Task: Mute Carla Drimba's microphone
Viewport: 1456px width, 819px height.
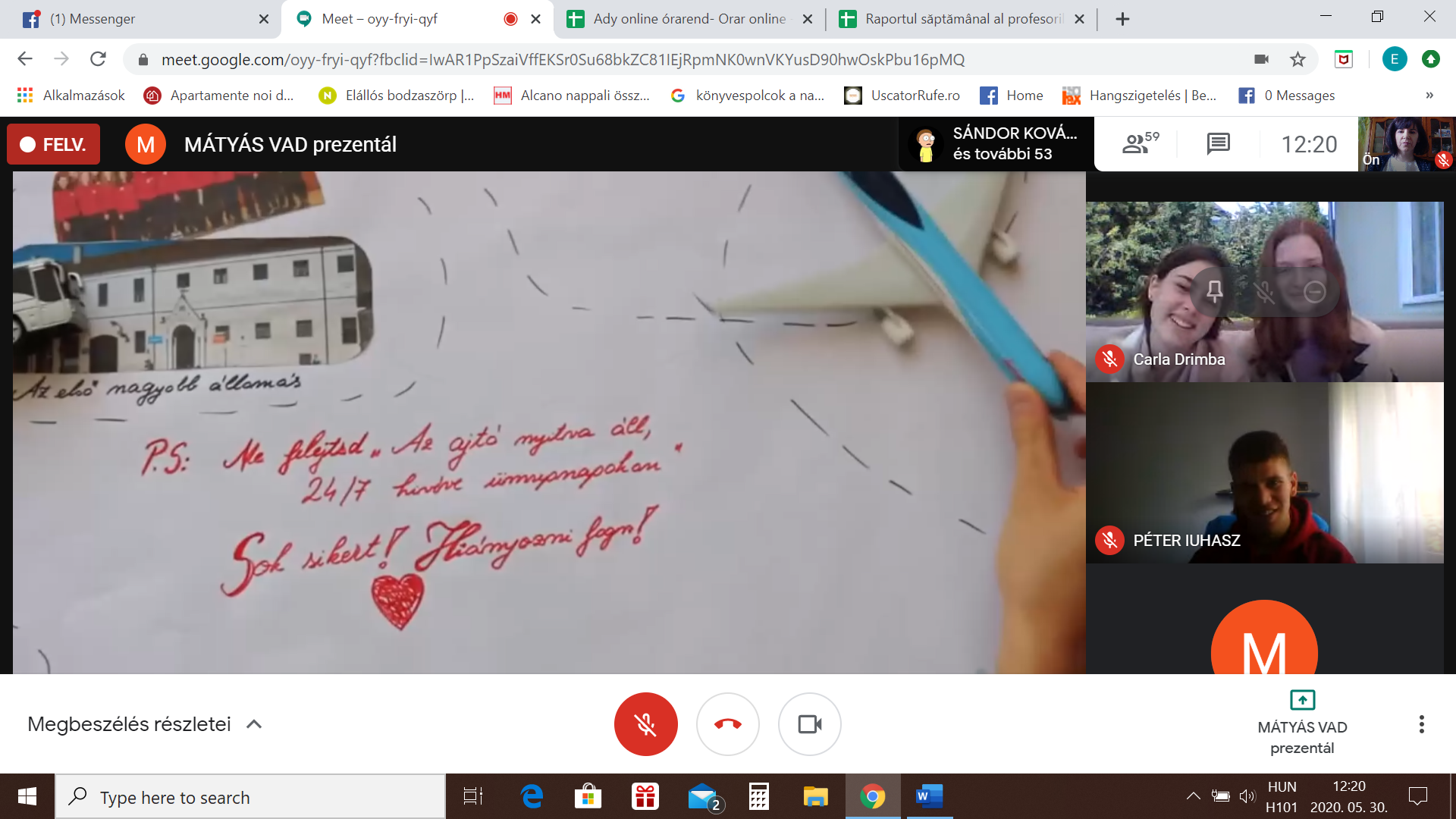Action: tap(1264, 291)
